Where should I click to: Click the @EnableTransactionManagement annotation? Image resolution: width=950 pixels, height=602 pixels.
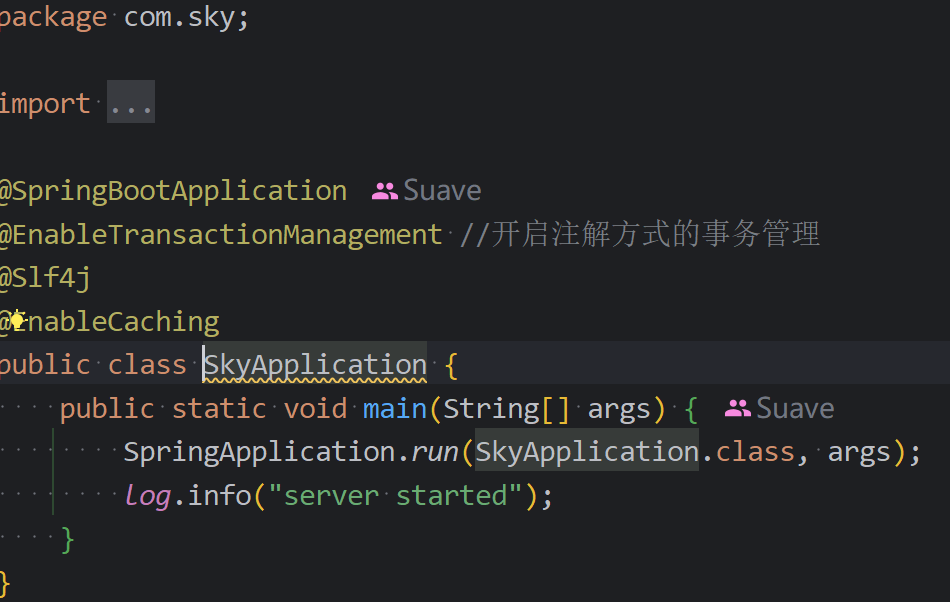pos(221,235)
